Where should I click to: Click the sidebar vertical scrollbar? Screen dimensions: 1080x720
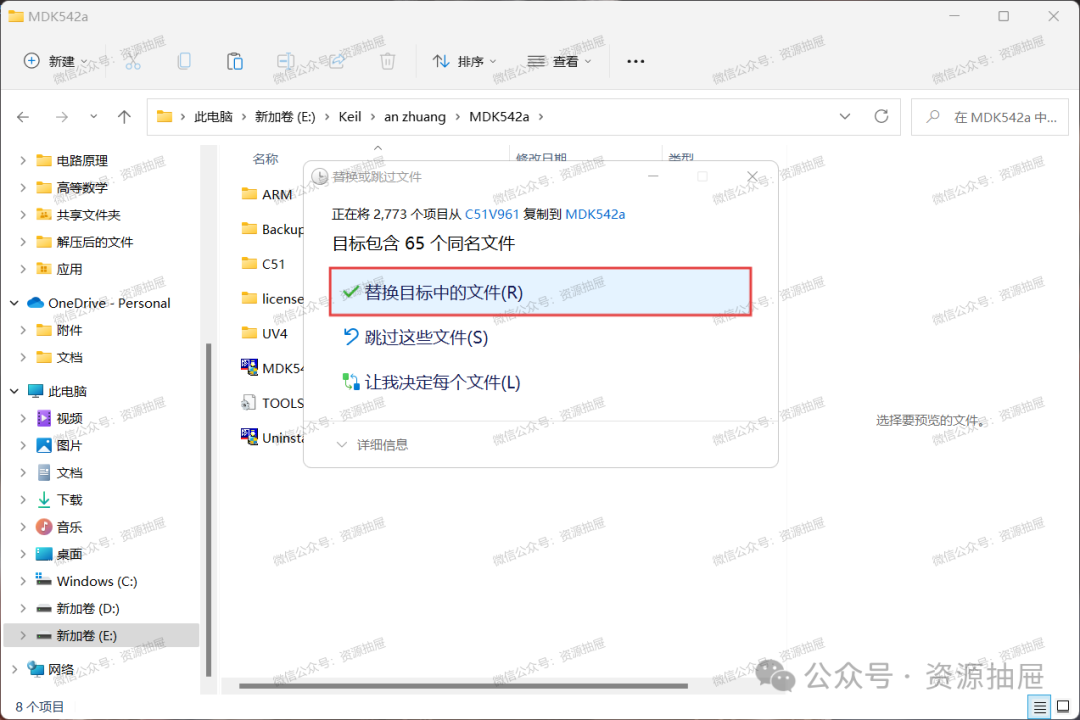click(x=209, y=510)
